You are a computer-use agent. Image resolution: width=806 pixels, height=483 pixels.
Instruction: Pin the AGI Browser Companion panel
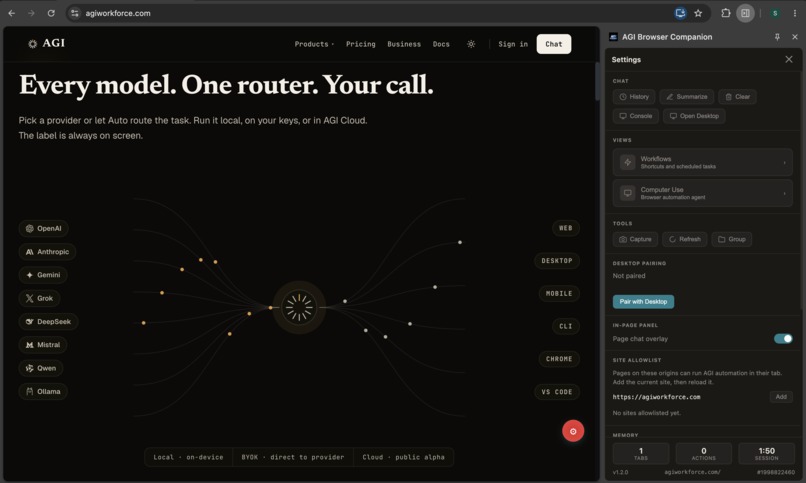point(777,37)
